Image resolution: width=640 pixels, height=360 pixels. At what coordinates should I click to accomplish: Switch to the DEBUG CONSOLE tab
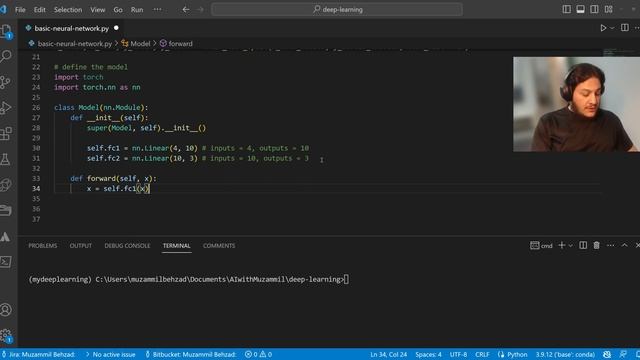127,245
